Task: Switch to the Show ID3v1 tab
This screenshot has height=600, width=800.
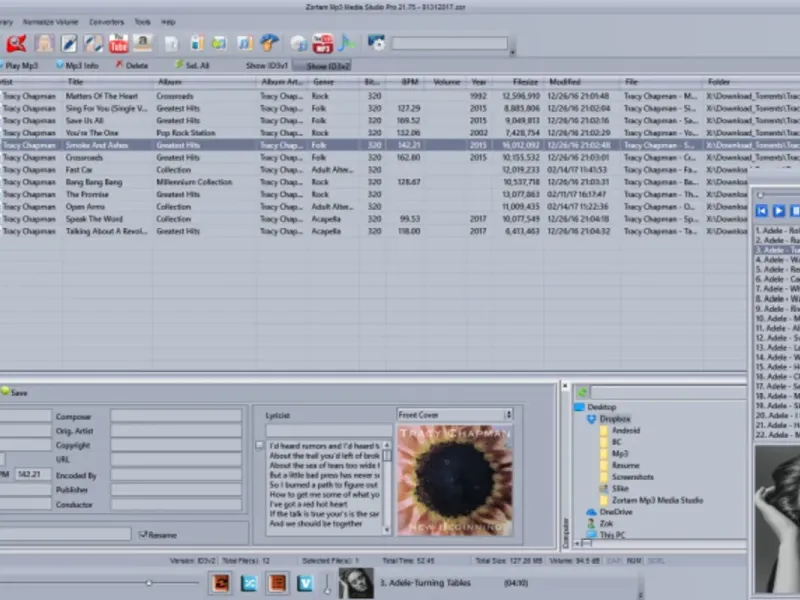Action: pos(267,65)
